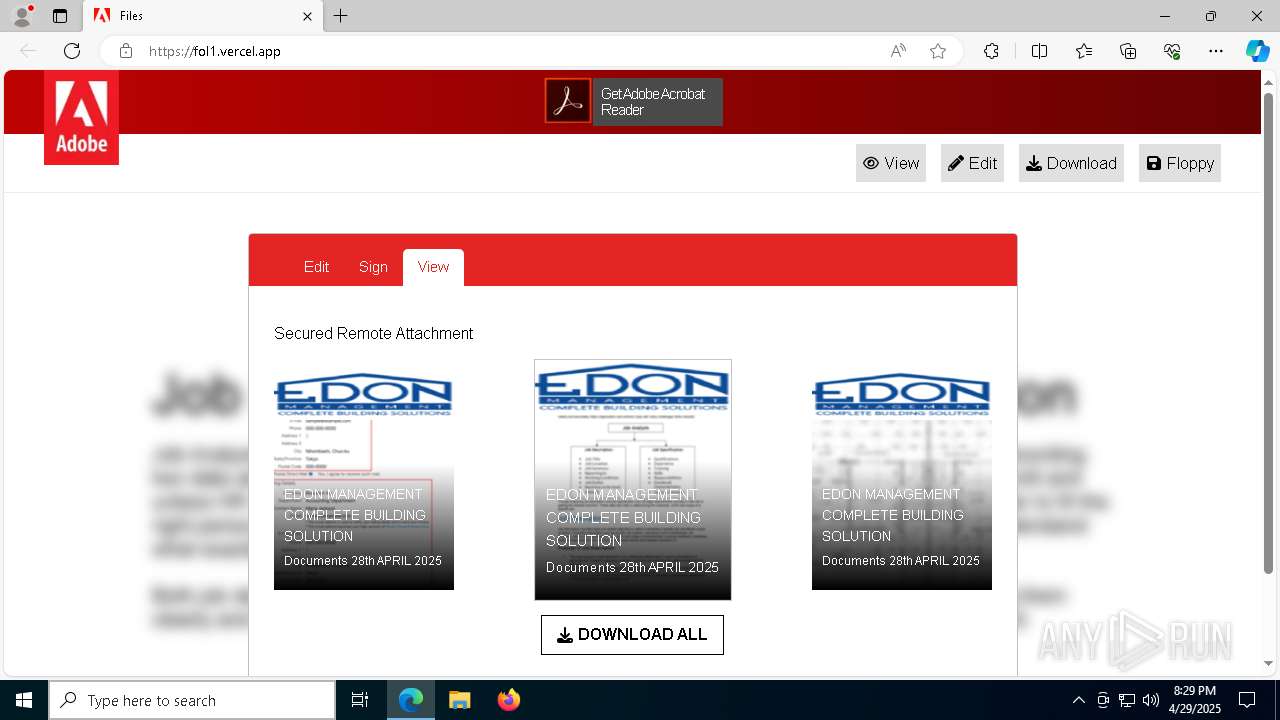Screen dimensions: 1280x720
Task: Click the browser refresh icon
Action: click(x=72, y=51)
